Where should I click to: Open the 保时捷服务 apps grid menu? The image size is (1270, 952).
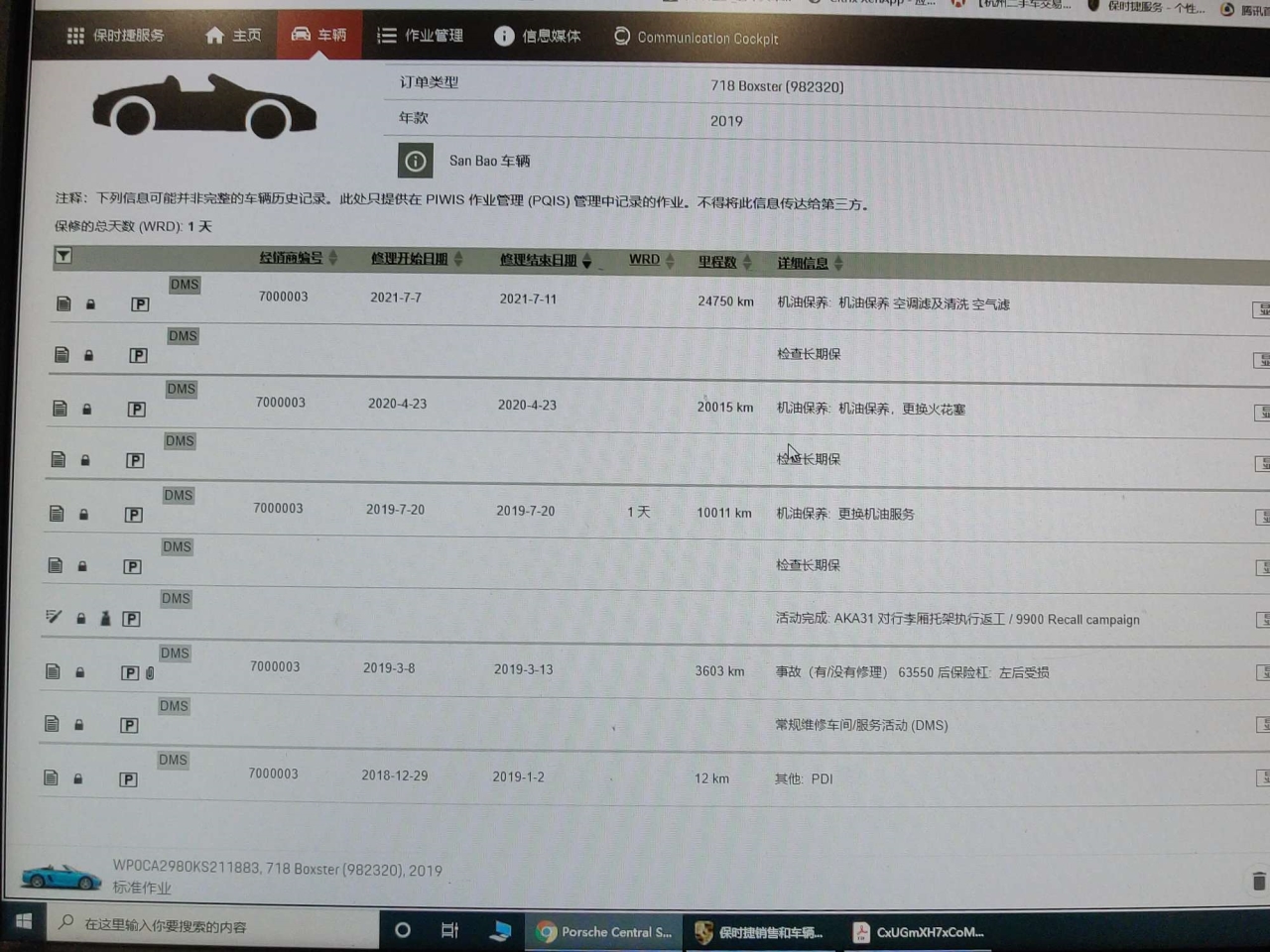[x=115, y=36]
